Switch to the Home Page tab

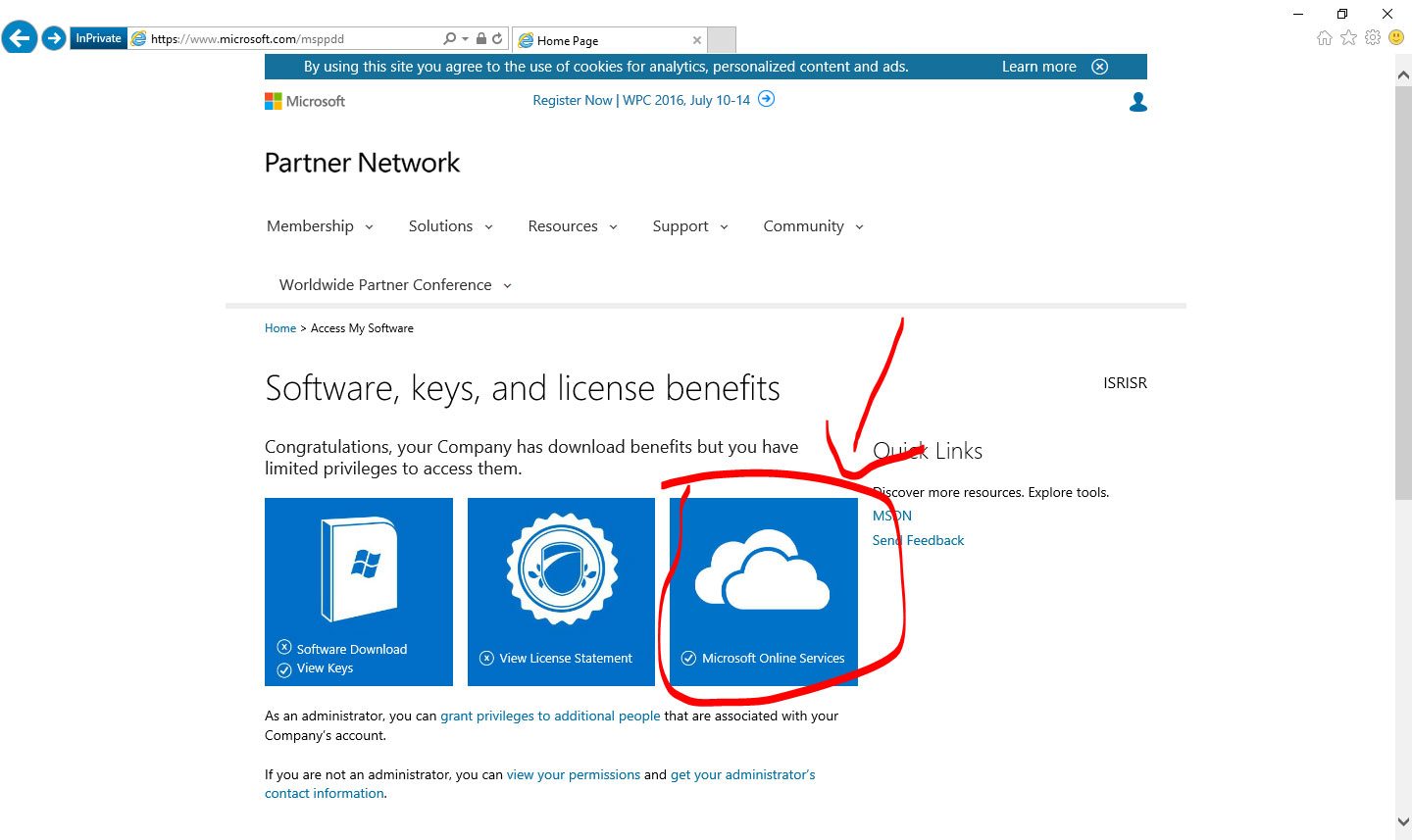tap(609, 40)
